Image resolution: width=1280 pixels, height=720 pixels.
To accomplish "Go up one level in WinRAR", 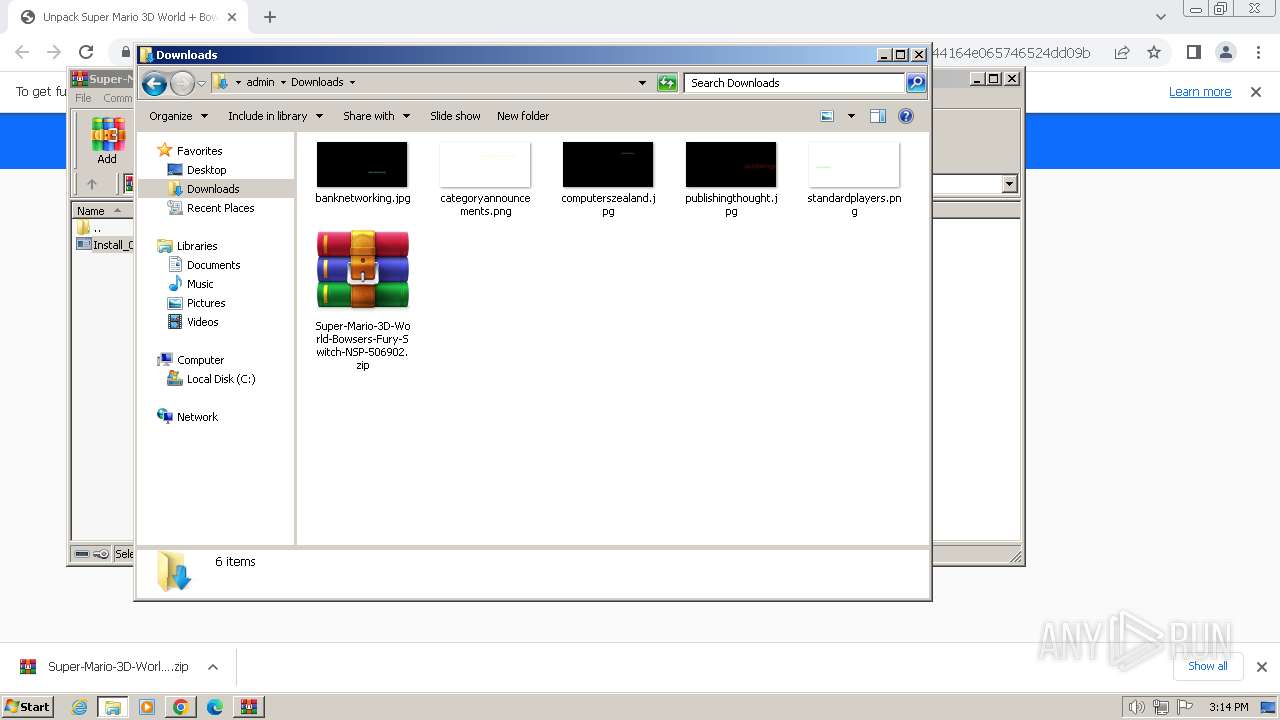I will point(92,184).
